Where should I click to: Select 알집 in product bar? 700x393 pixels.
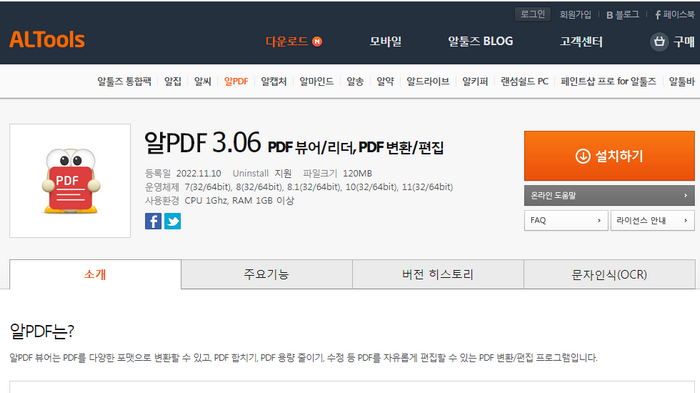173,81
